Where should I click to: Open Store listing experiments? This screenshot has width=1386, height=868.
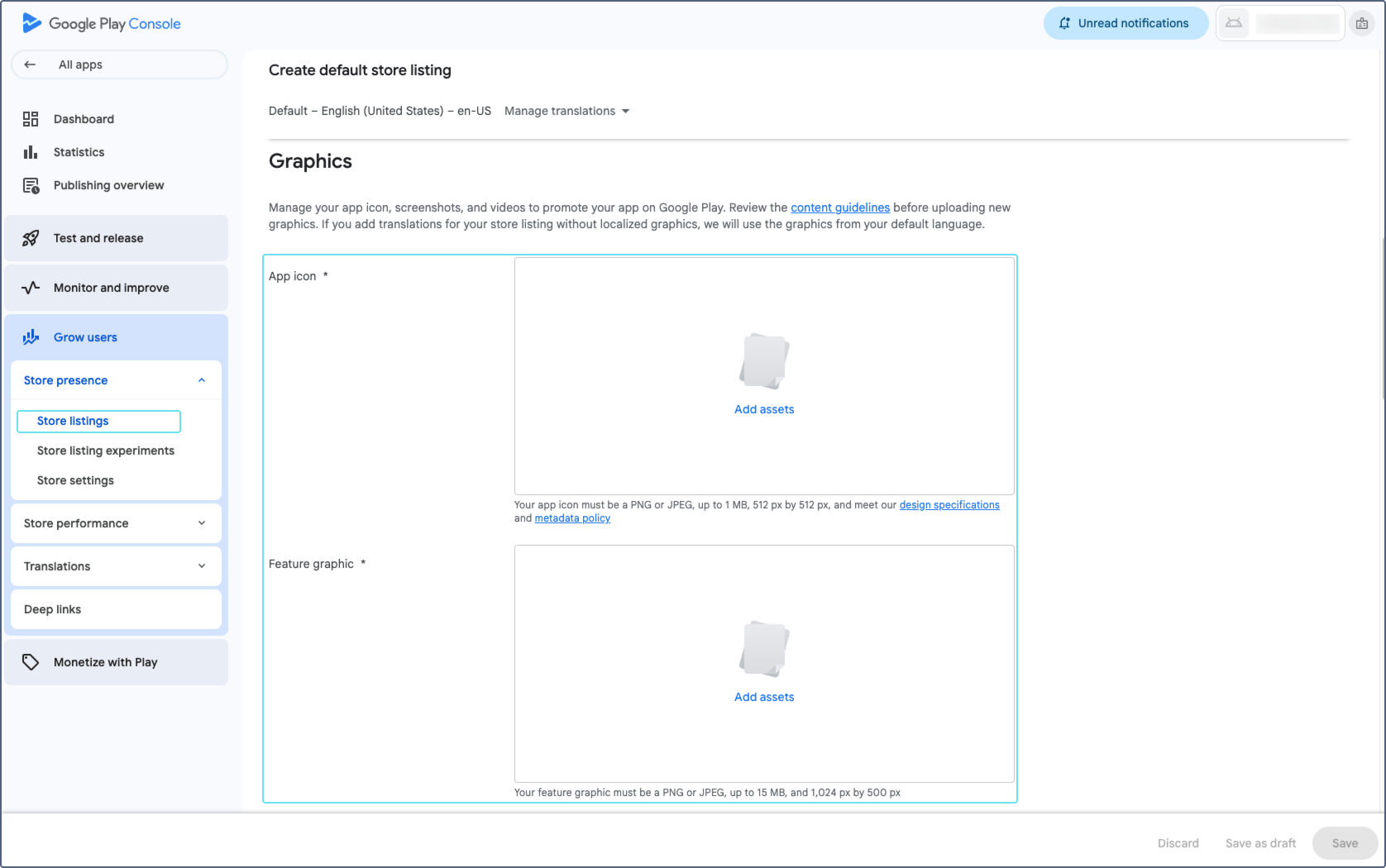[106, 451]
